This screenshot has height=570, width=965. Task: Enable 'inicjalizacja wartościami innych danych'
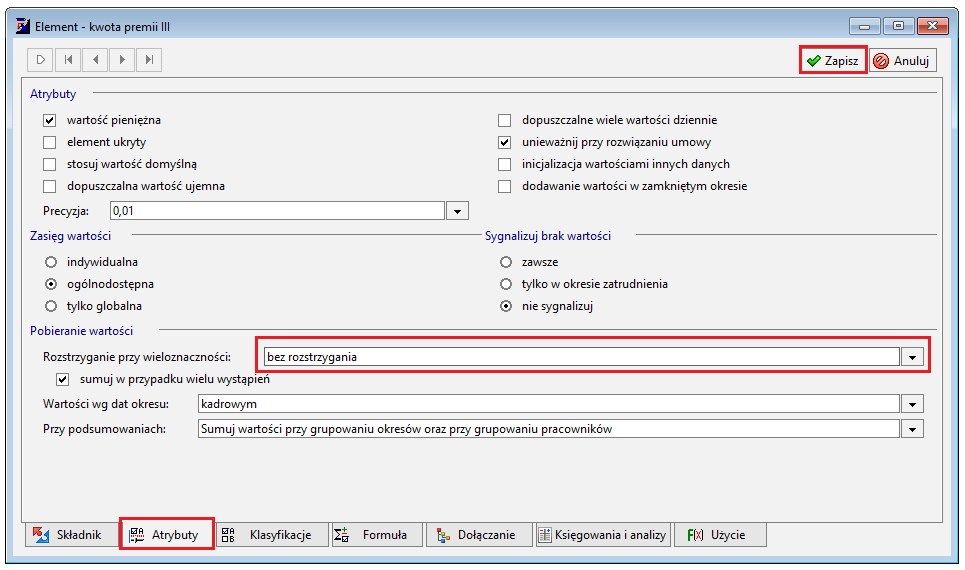[x=505, y=164]
